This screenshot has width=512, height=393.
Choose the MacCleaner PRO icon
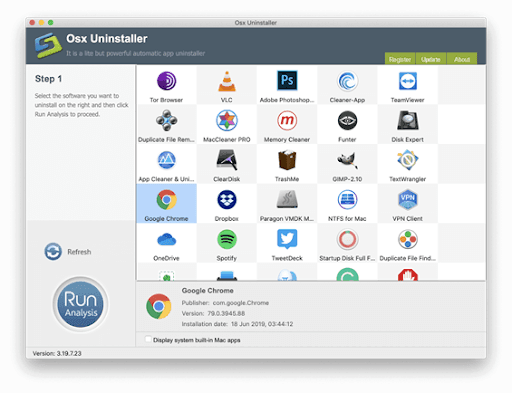coord(227,121)
